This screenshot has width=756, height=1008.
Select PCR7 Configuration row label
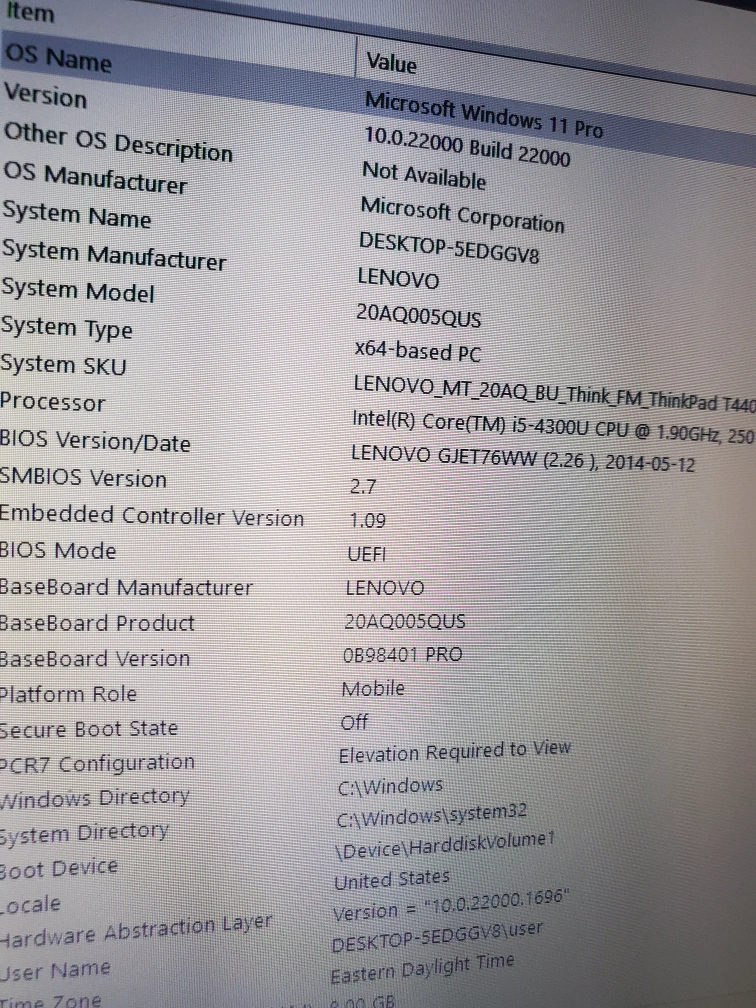(x=97, y=764)
